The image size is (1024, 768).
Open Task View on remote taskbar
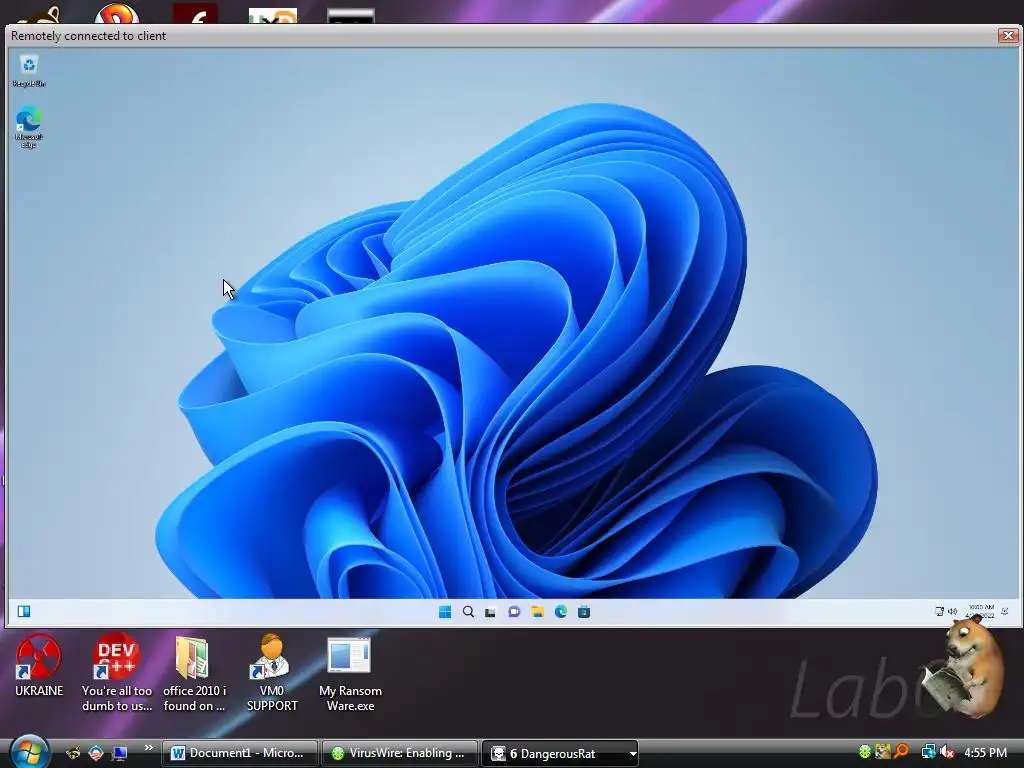490,612
